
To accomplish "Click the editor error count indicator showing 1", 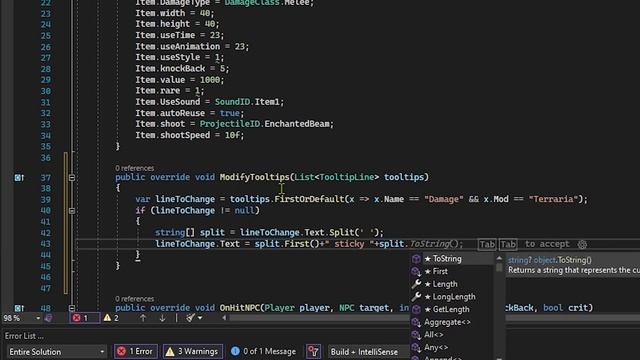I will tap(84, 318).
